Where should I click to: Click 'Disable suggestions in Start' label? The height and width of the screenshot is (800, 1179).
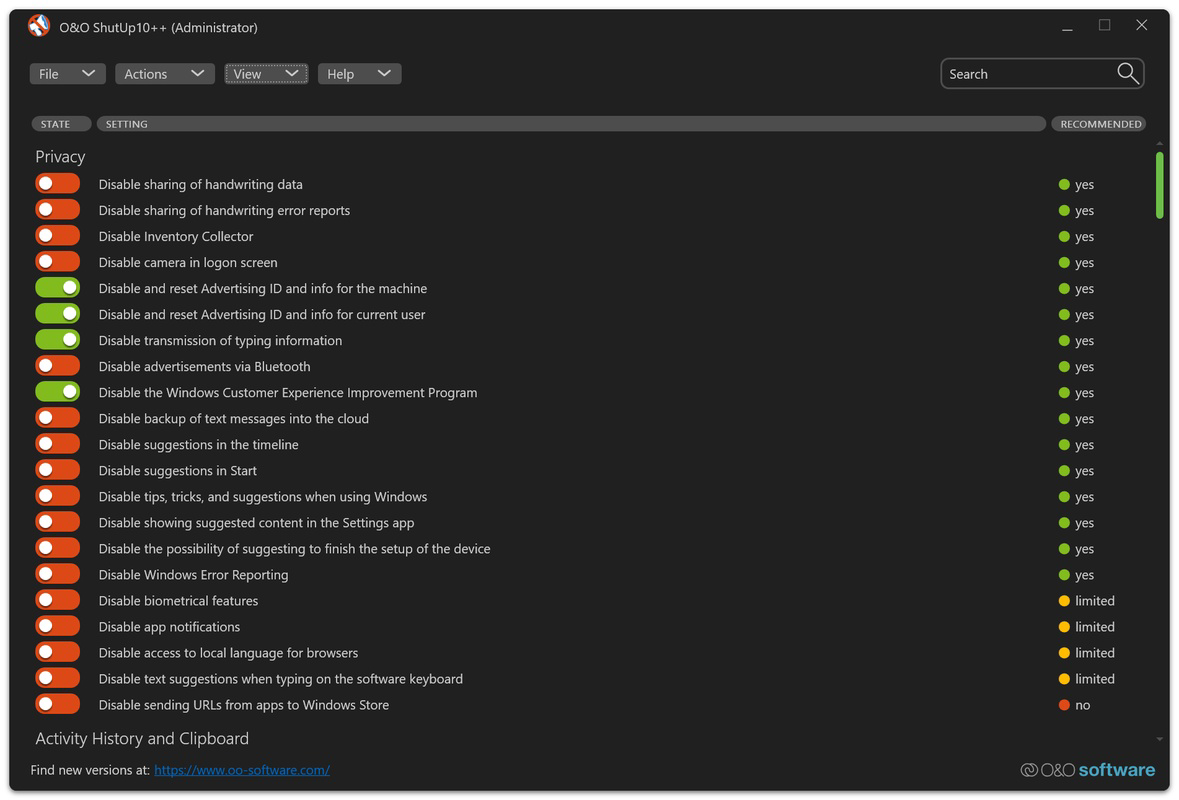tap(177, 471)
